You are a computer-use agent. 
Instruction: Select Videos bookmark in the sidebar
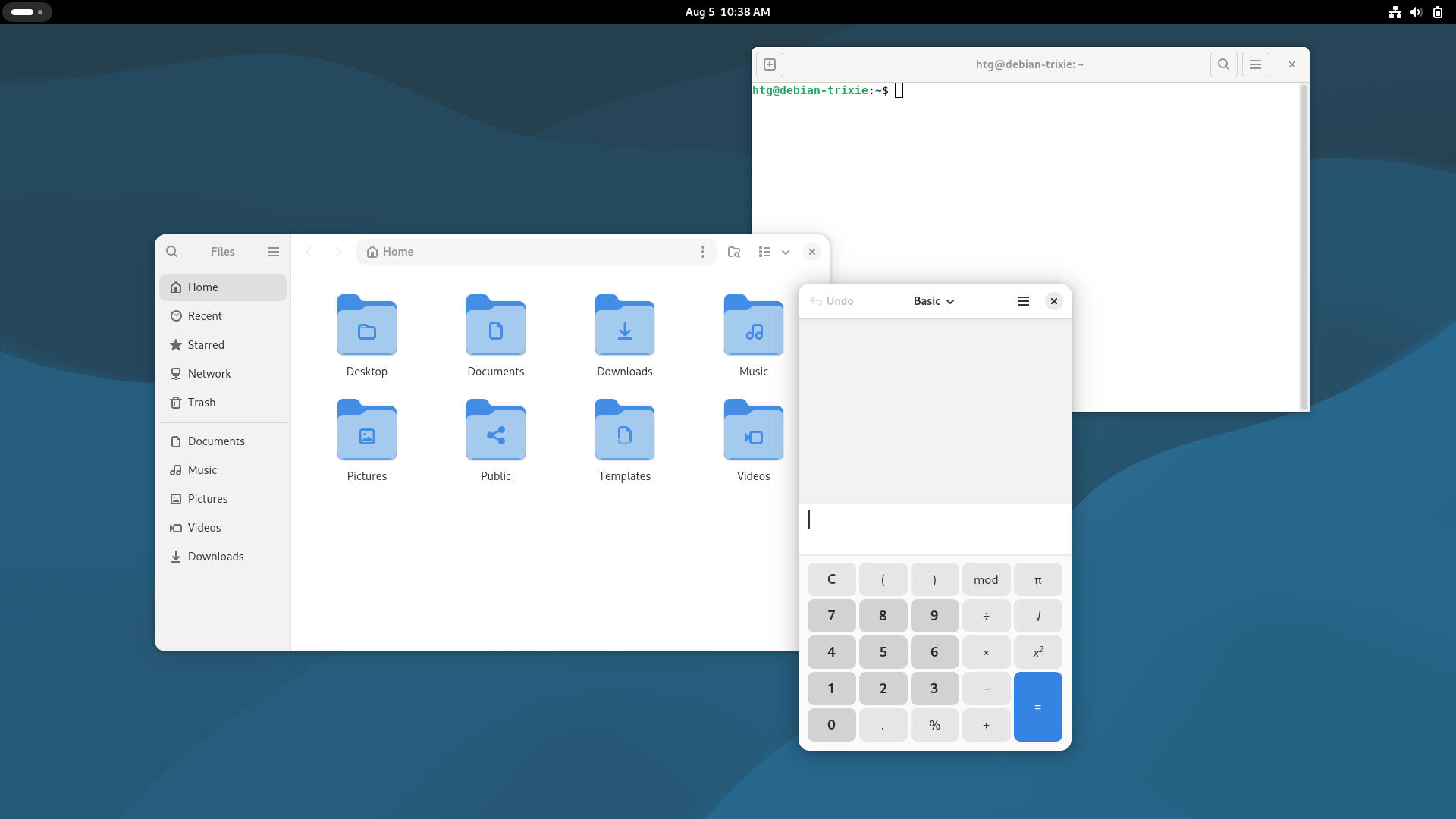[223, 528]
